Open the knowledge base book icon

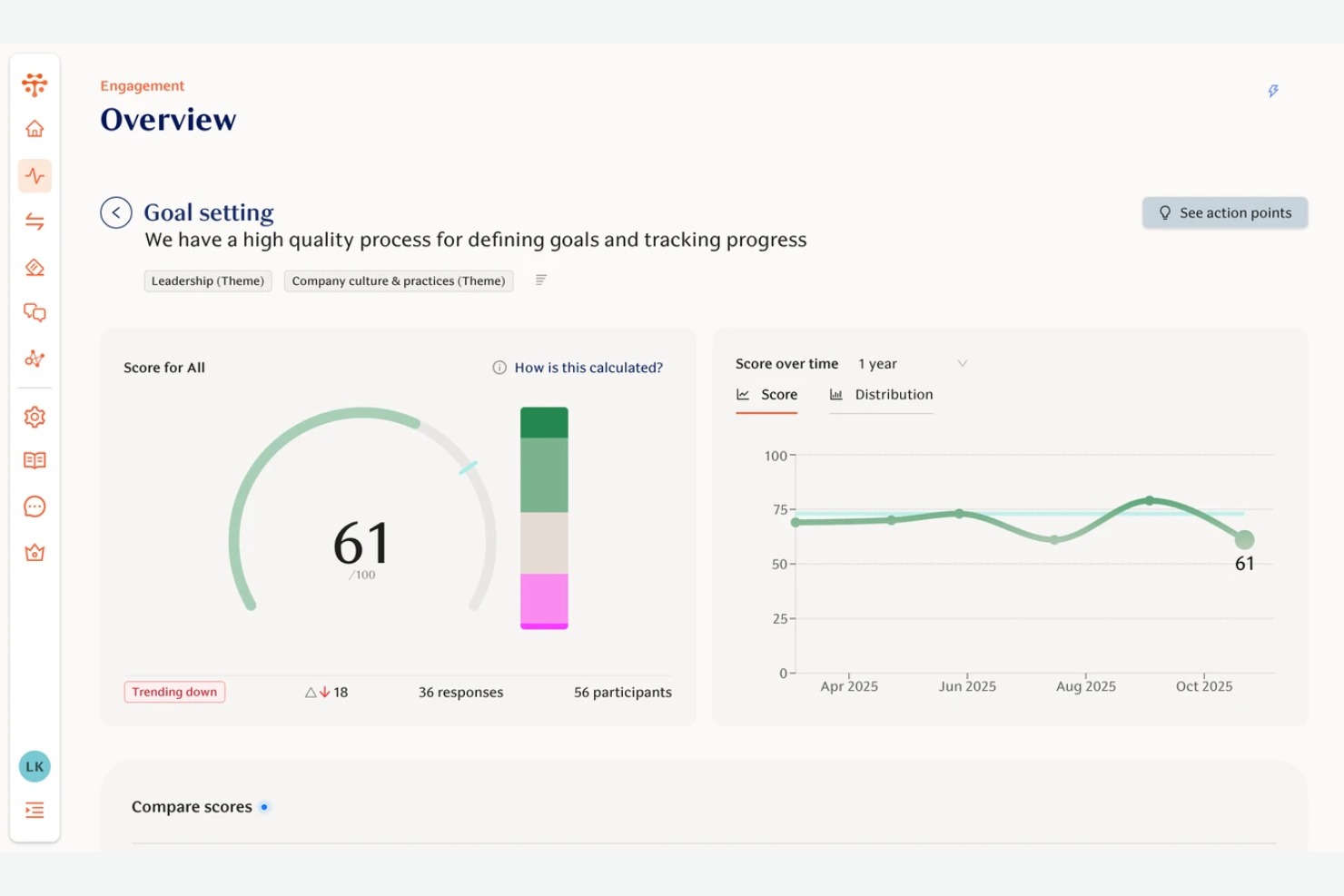[x=35, y=460]
